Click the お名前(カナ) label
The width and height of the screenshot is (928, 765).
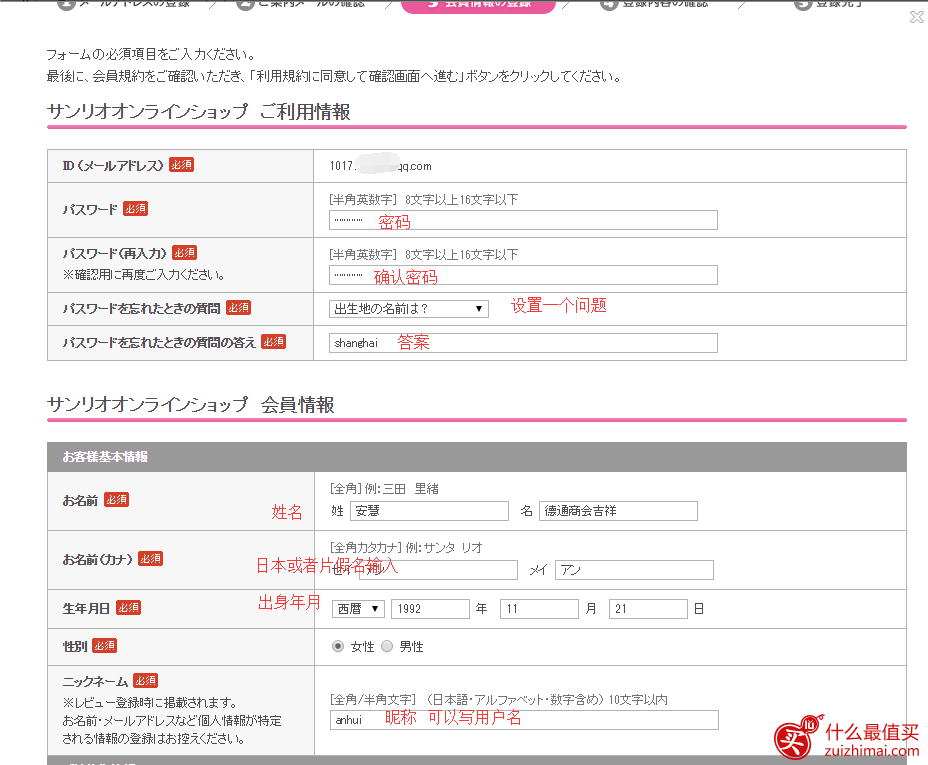(x=98, y=559)
